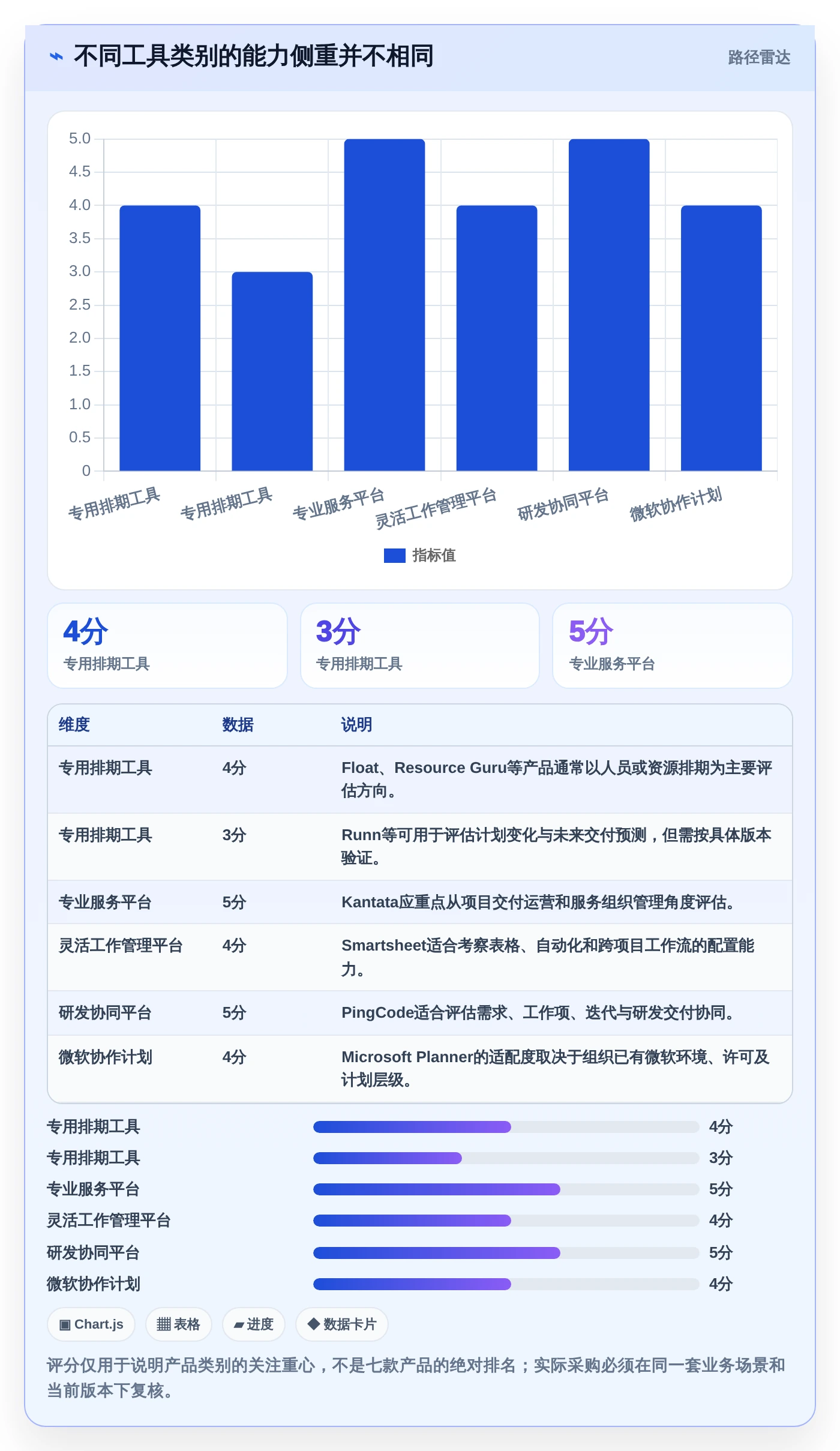Open the 5分 专业服务平台 data card

click(673, 646)
